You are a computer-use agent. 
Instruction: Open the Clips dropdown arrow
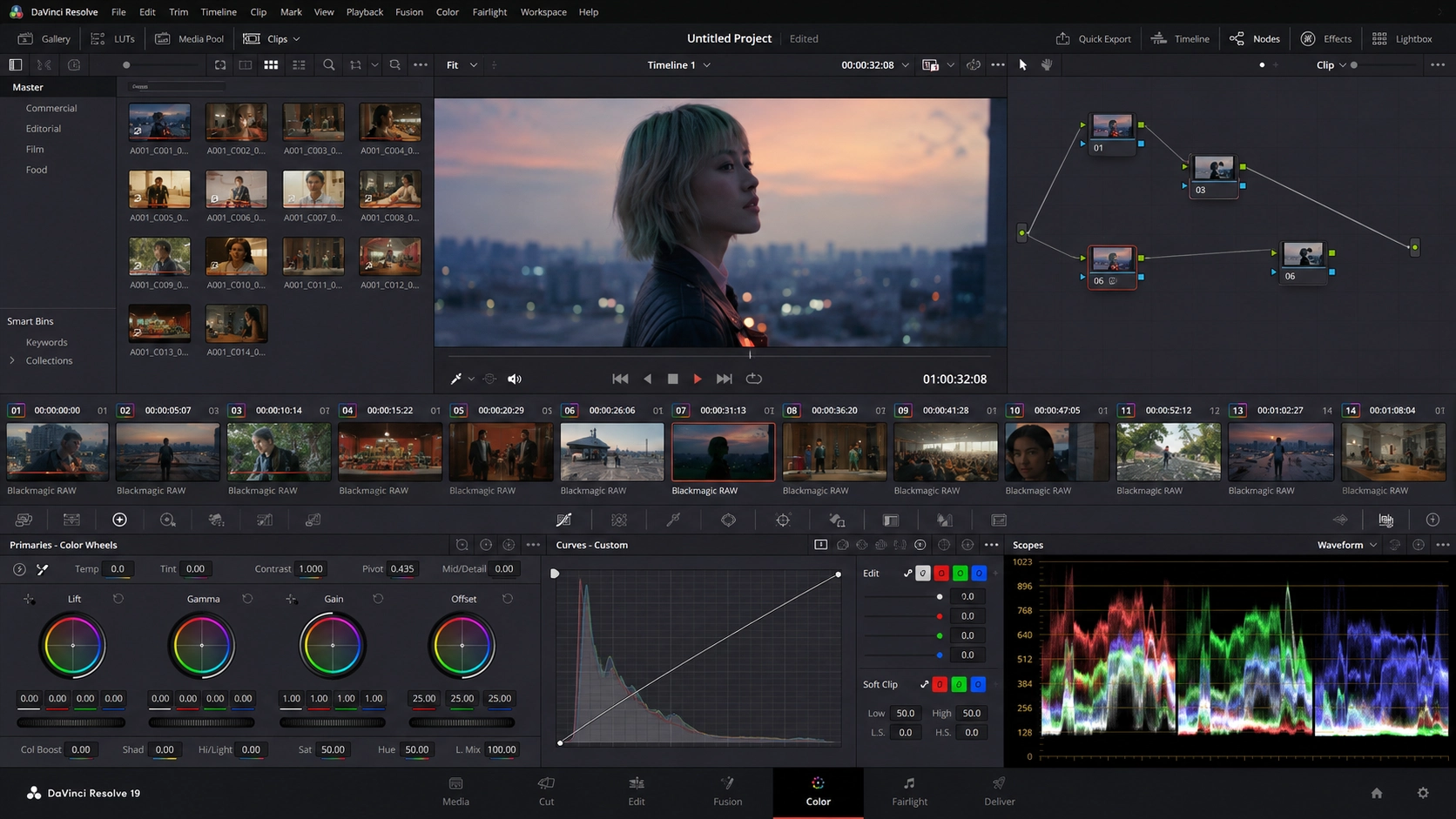coord(296,38)
